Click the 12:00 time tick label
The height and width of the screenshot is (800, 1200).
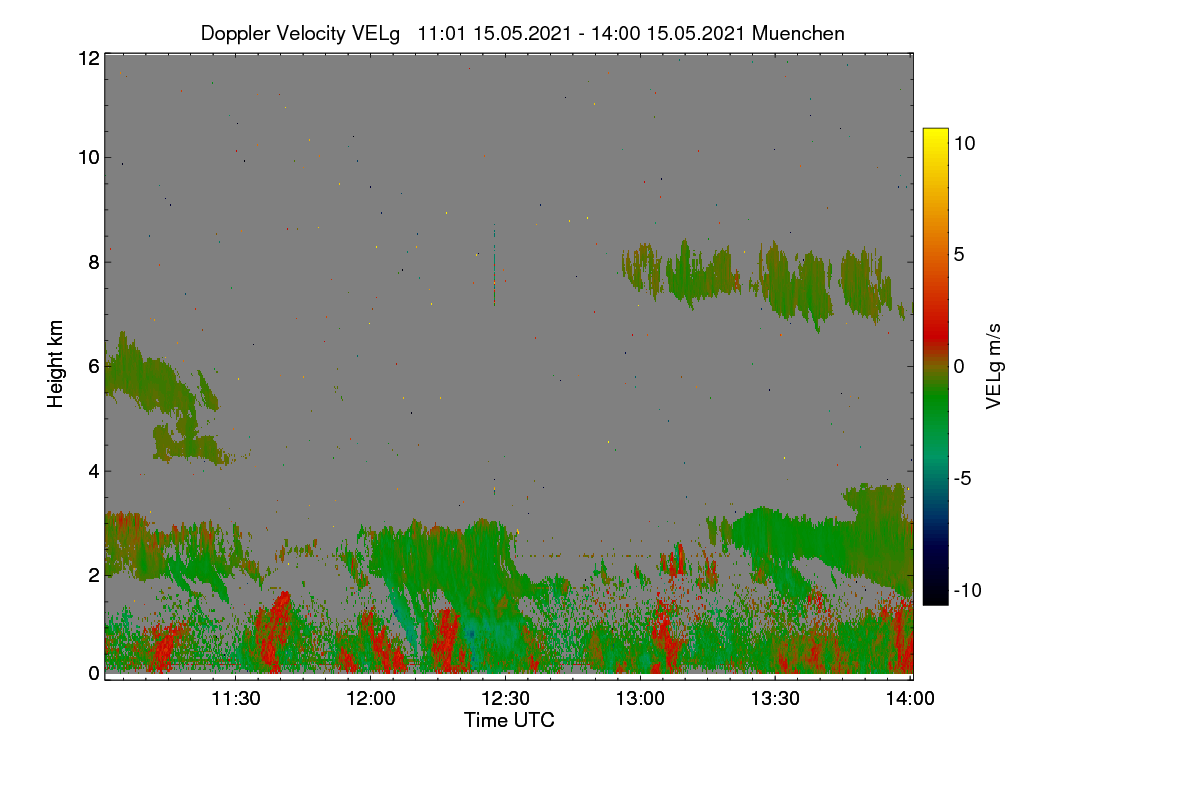click(x=371, y=699)
